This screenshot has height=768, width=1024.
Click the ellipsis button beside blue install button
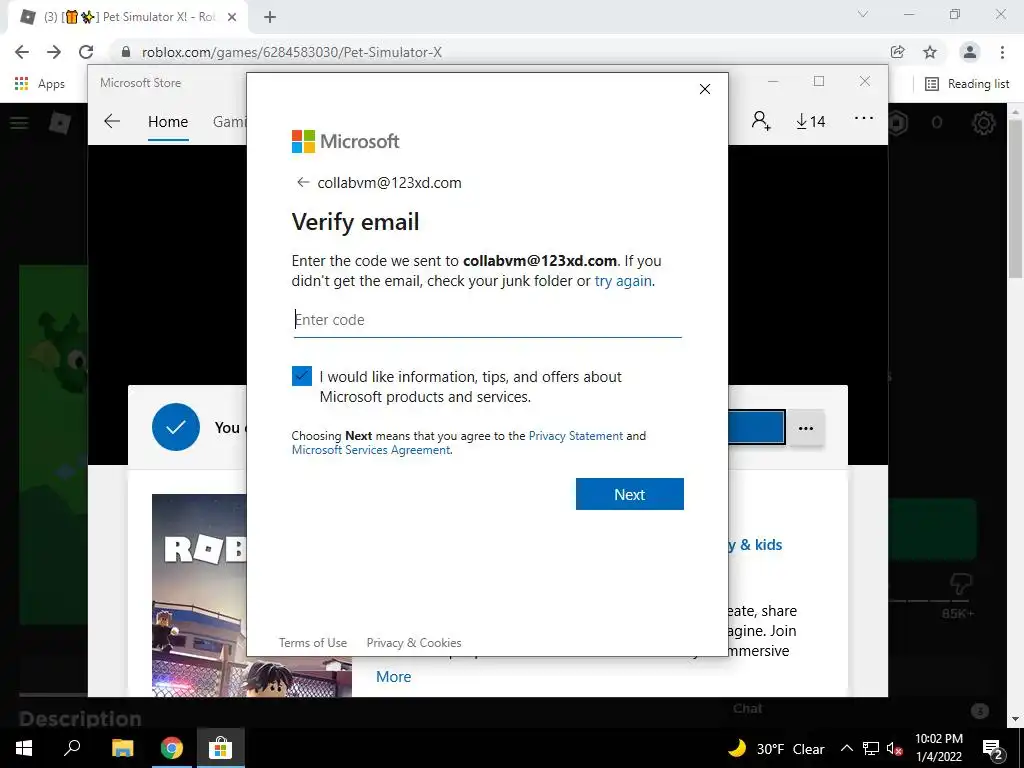click(806, 428)
